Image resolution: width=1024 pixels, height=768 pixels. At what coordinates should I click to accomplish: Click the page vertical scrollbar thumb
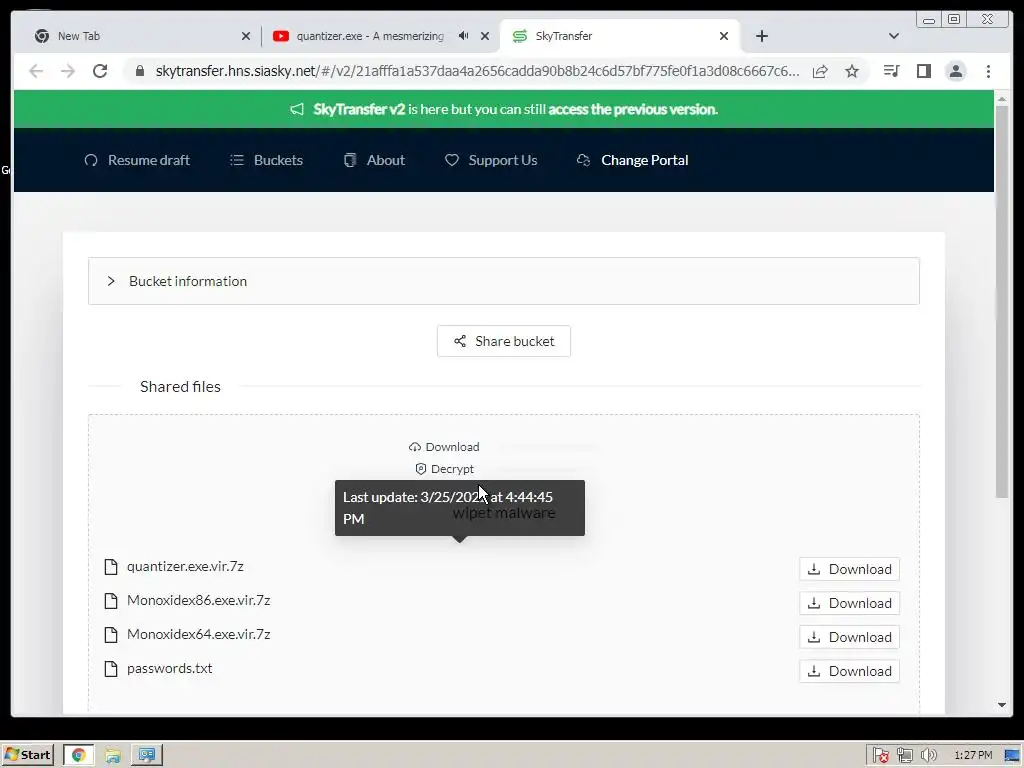click(1002, 302)
